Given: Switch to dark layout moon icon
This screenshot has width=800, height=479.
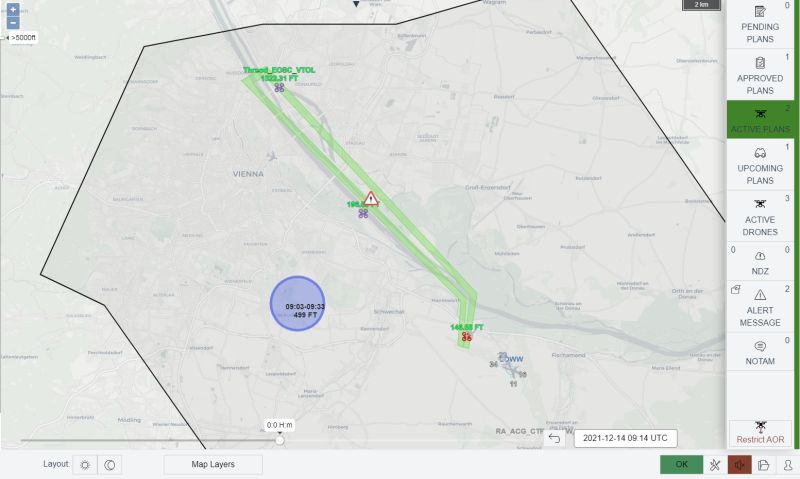Looking at the screenshot, I should coord(110,465).
